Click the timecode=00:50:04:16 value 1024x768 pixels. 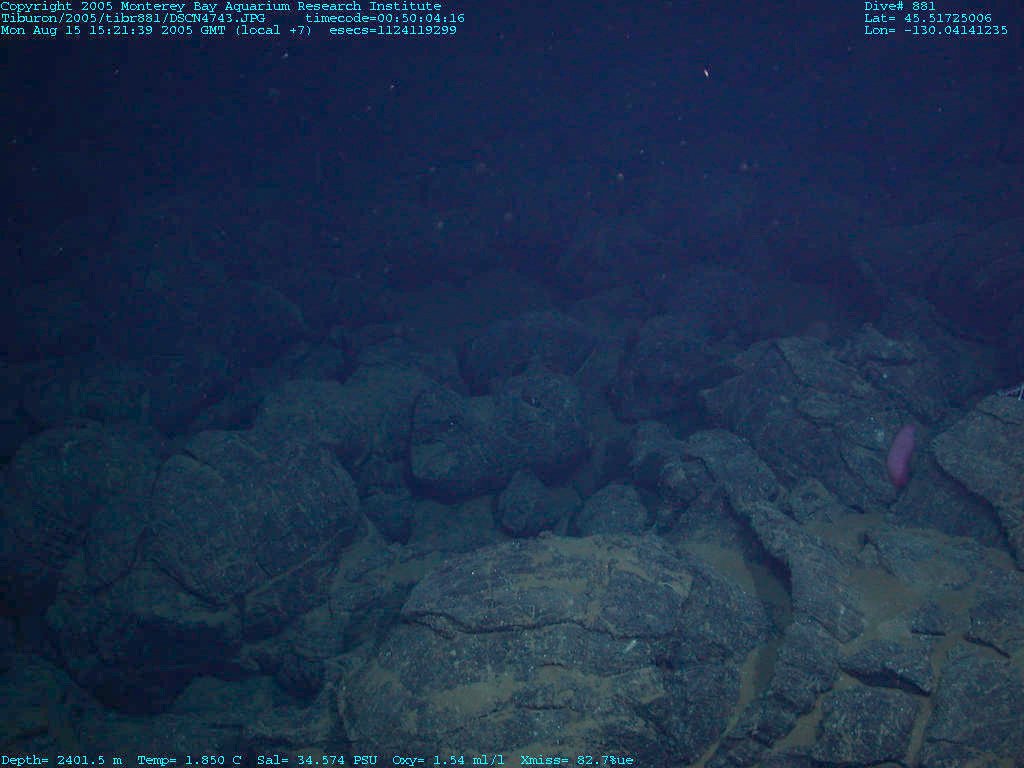[385, 18]
